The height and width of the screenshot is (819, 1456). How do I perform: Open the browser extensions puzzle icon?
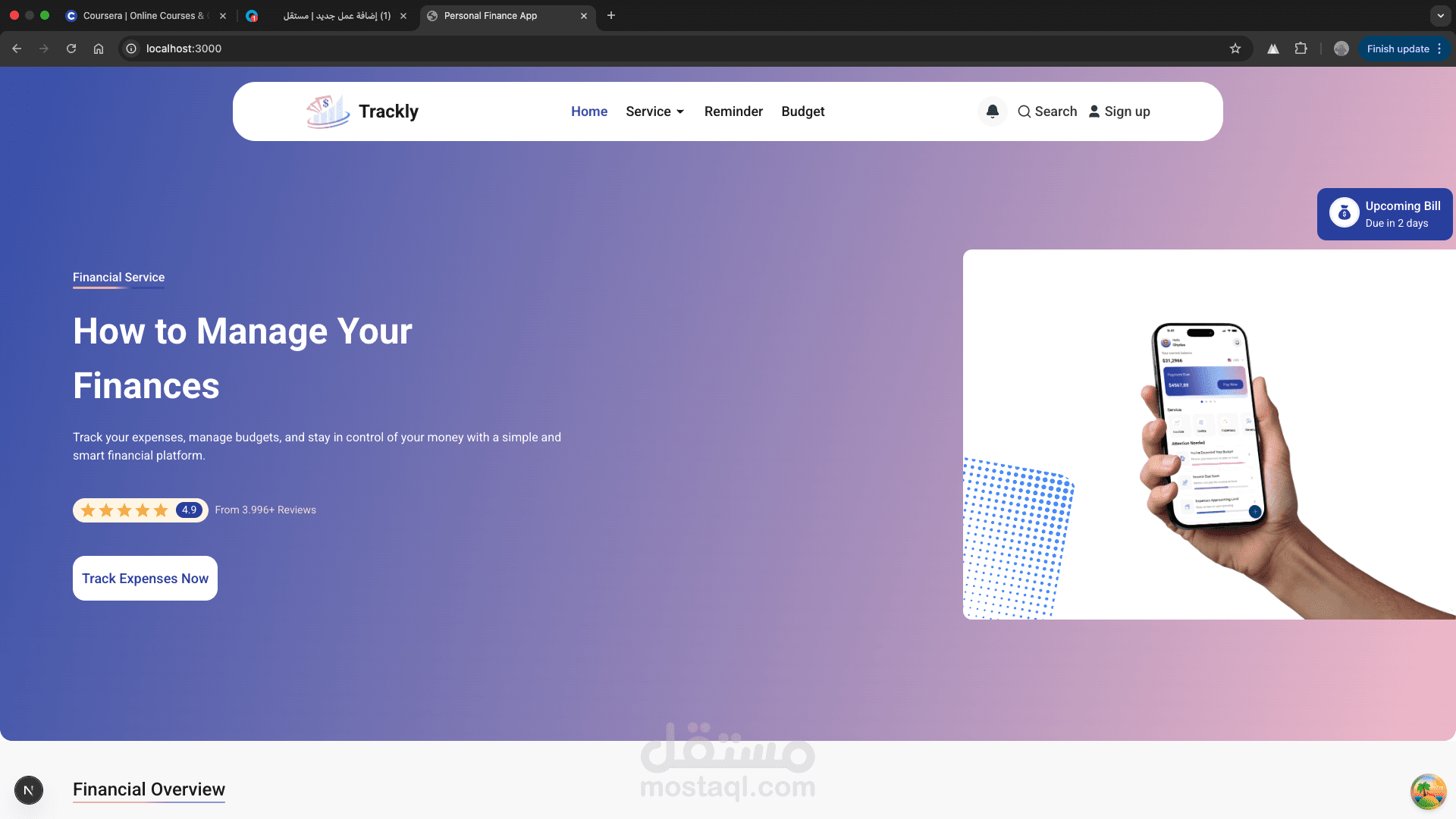pyautogui.click(x=1301, y=49)
